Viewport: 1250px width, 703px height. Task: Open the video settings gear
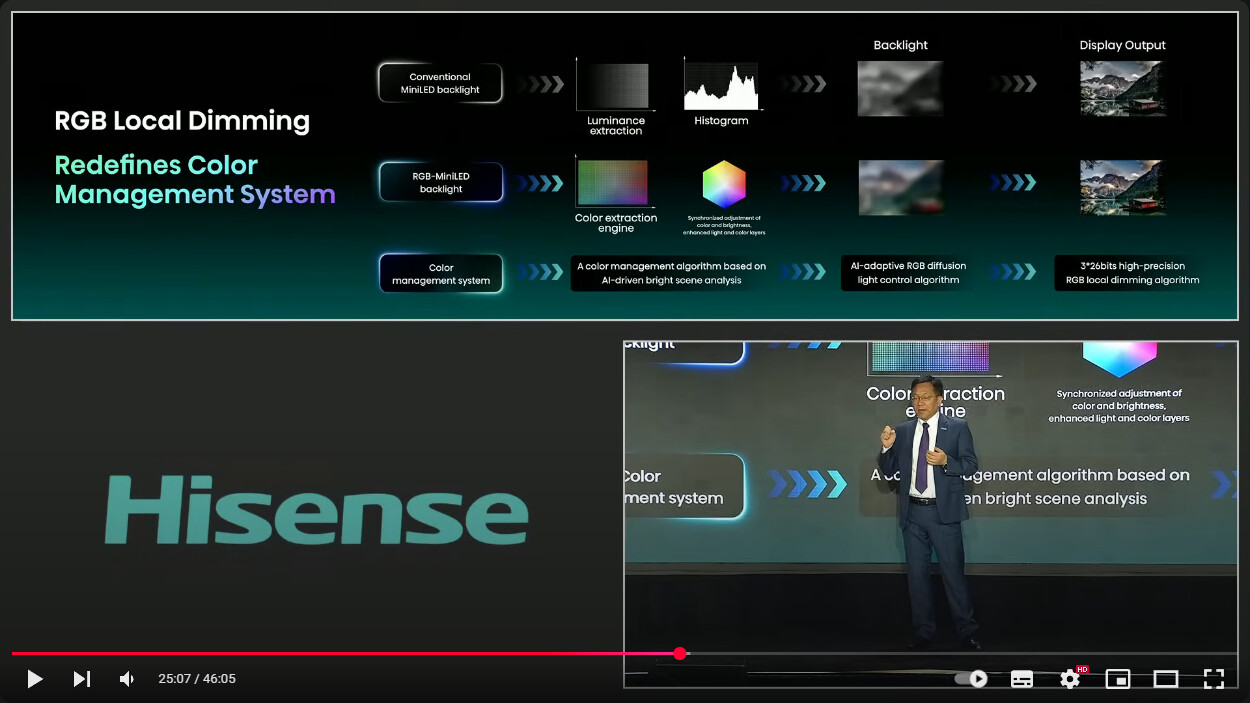(x=1070, y=679)
